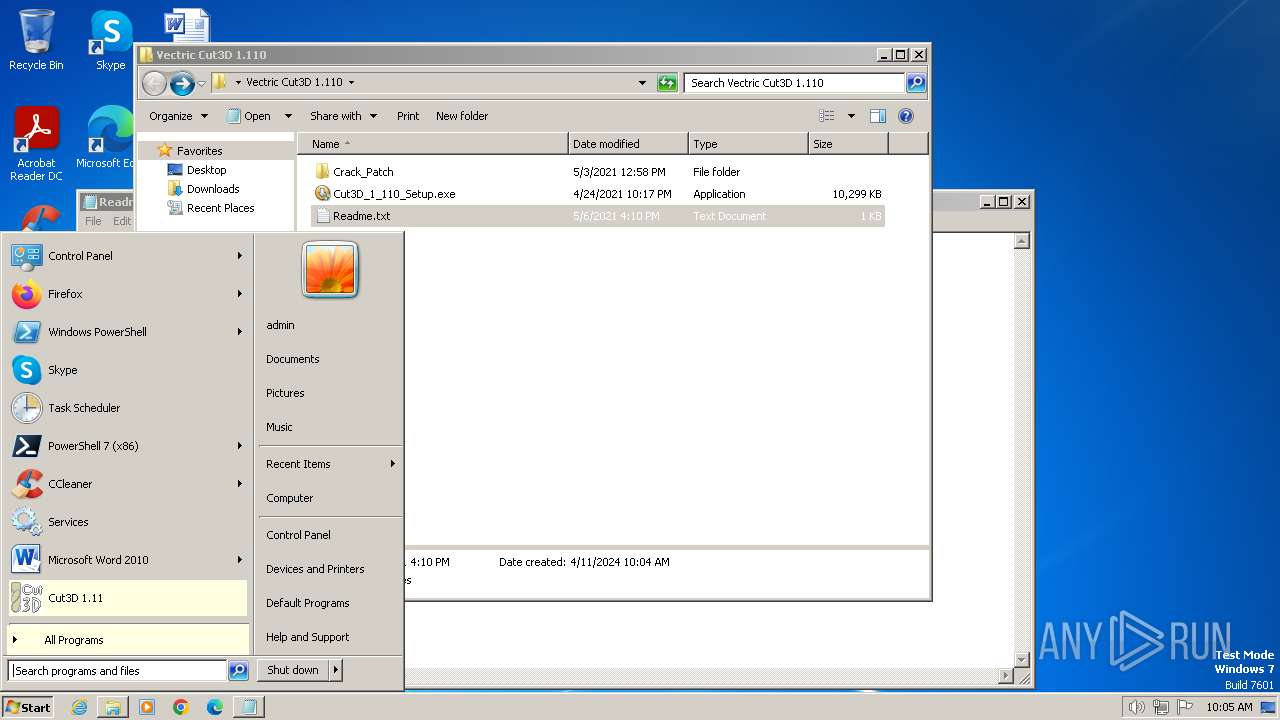Viewport: 1280px width, 720px height.
Task: Show All Programs list
Action: 128,640
